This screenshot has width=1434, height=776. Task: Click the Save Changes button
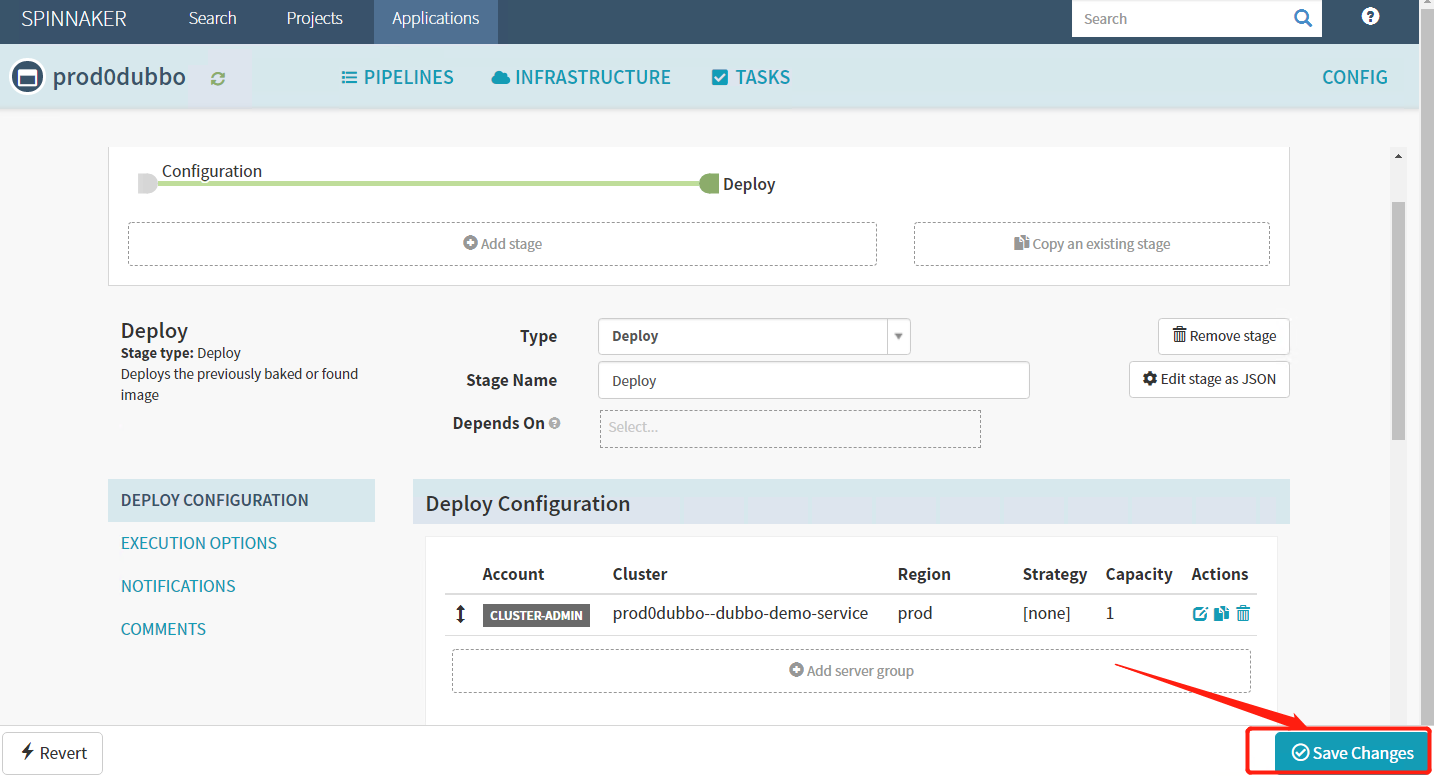click(x=1352, y=753)
